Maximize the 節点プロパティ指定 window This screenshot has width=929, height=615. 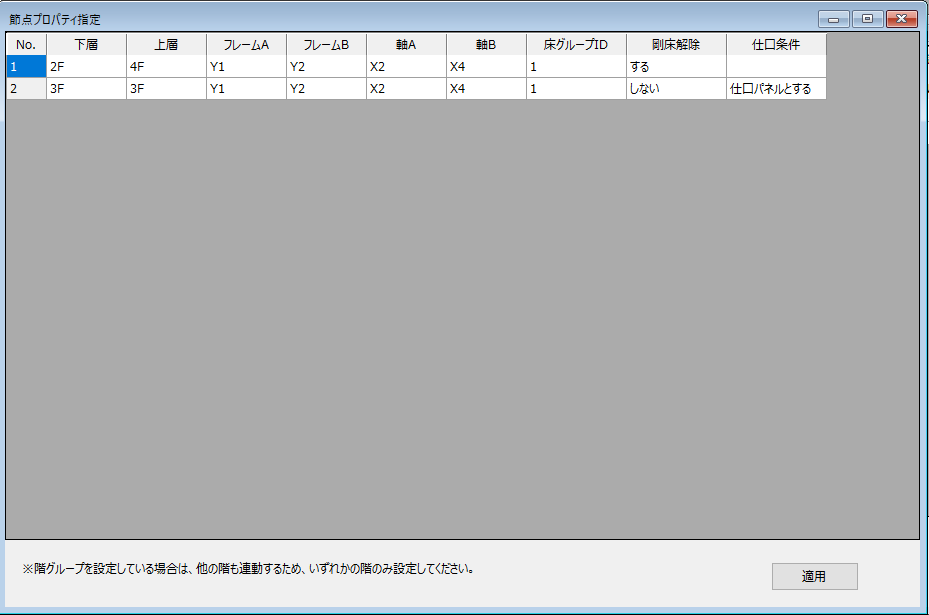867,19
